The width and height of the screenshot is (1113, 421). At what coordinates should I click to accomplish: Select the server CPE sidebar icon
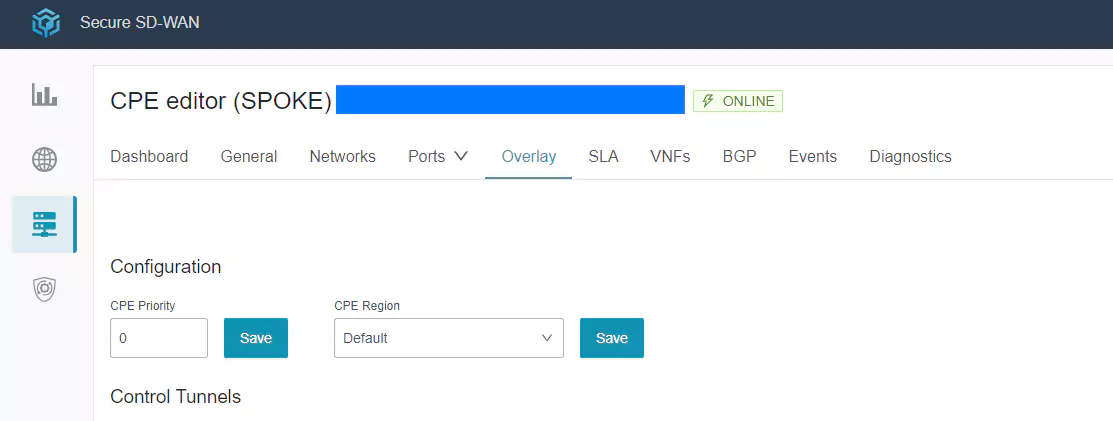coord(45,224)
